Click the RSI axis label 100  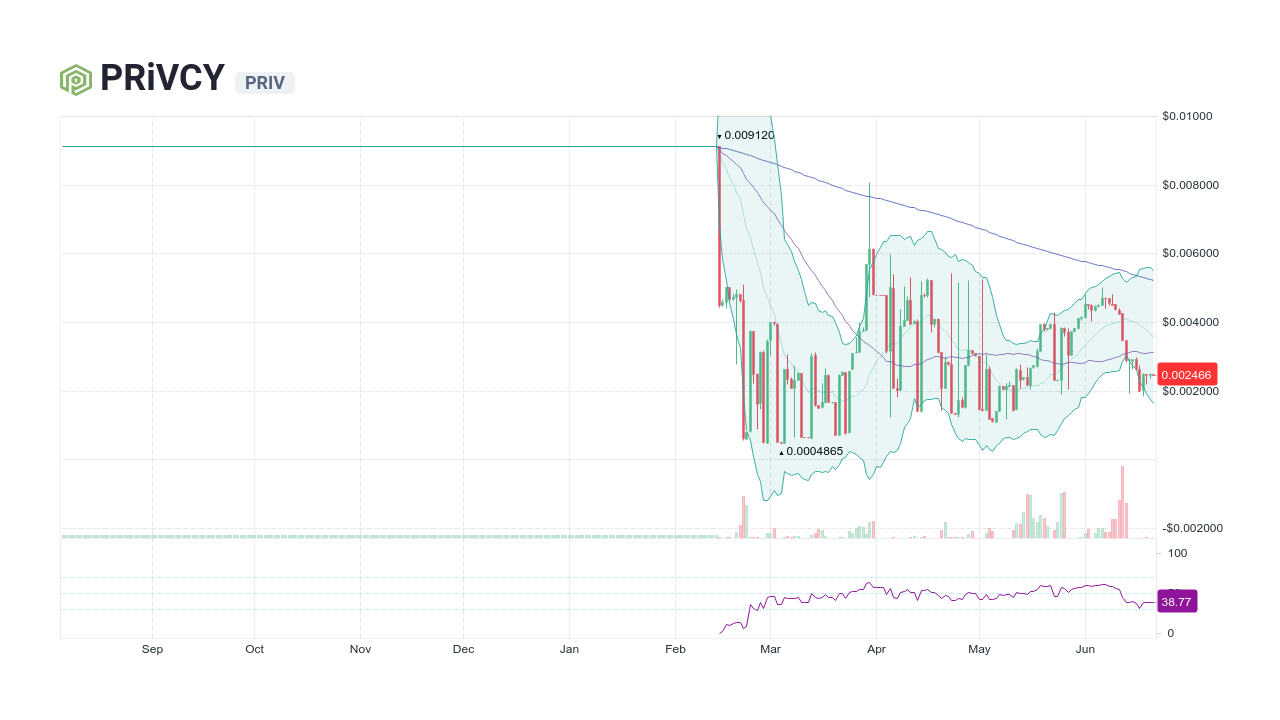pyautogui.click(x=1177, y=553)
